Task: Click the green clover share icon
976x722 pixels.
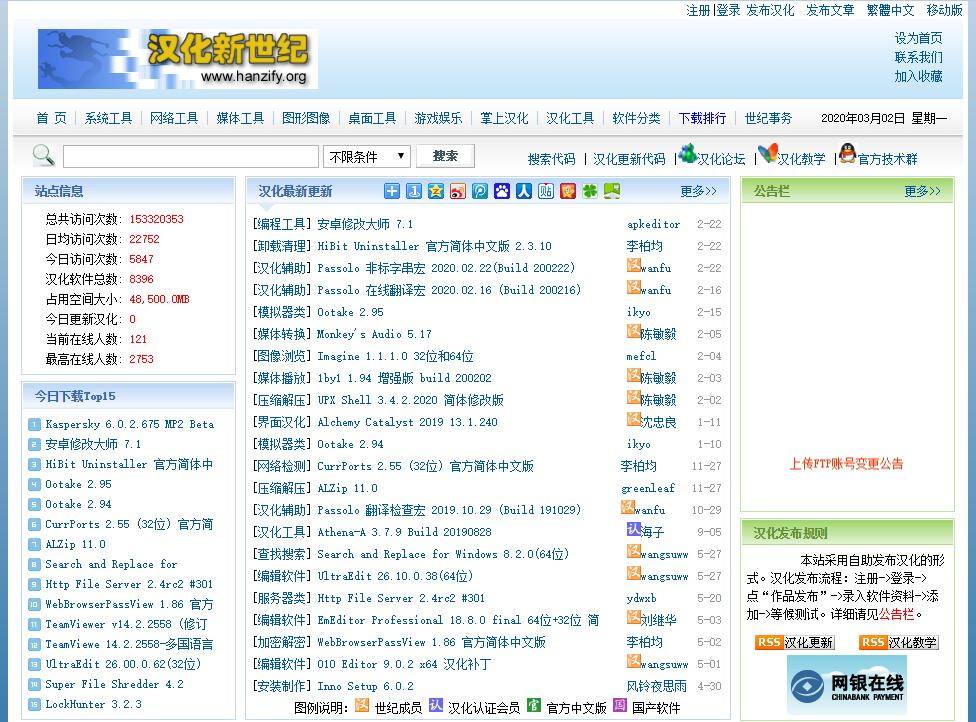Action: click(x=590, y=191)
